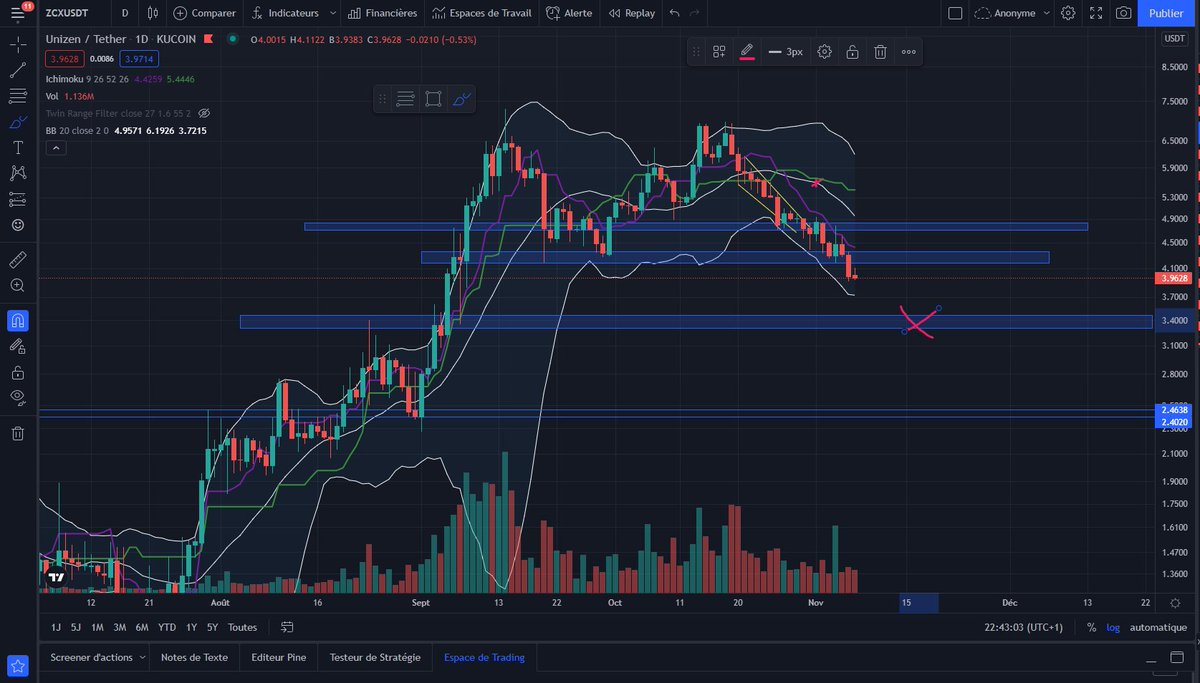Open the Indicateurs menu
Image resolution: width=1200 pixels, height=683 pixels.
click(286, 13)
